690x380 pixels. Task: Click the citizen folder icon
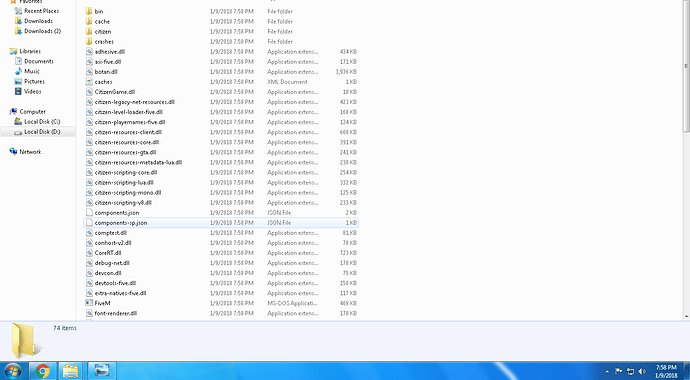point(89,32)
